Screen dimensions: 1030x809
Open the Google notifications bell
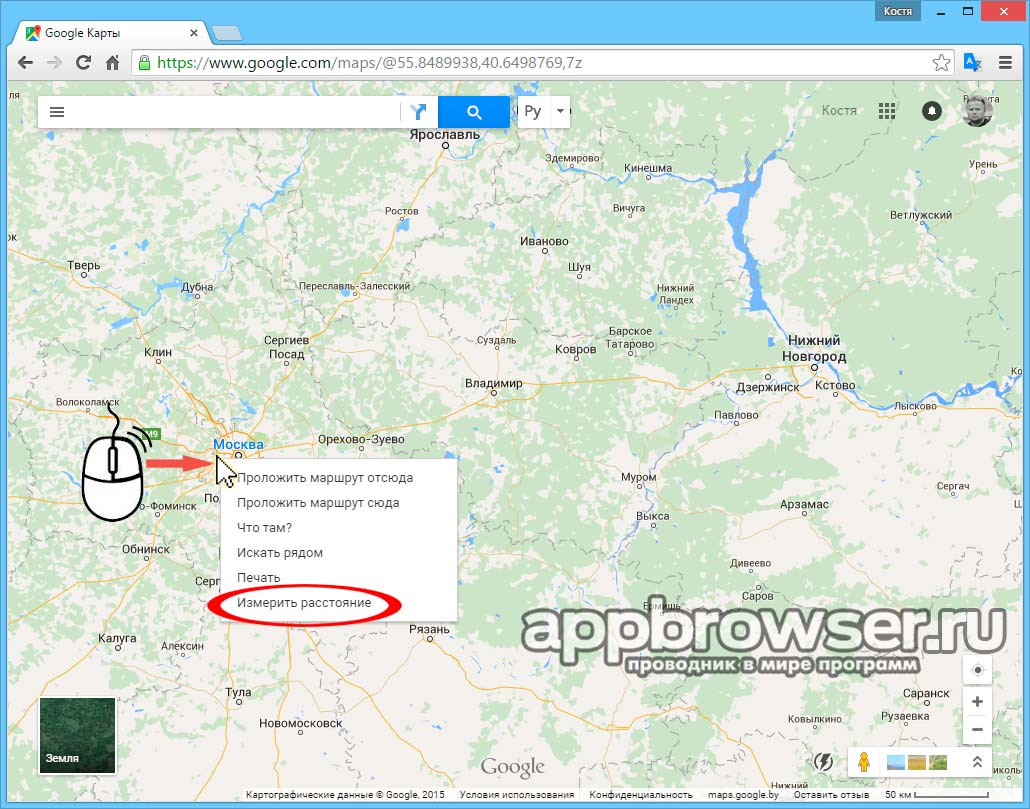click(x=931, y=111)
